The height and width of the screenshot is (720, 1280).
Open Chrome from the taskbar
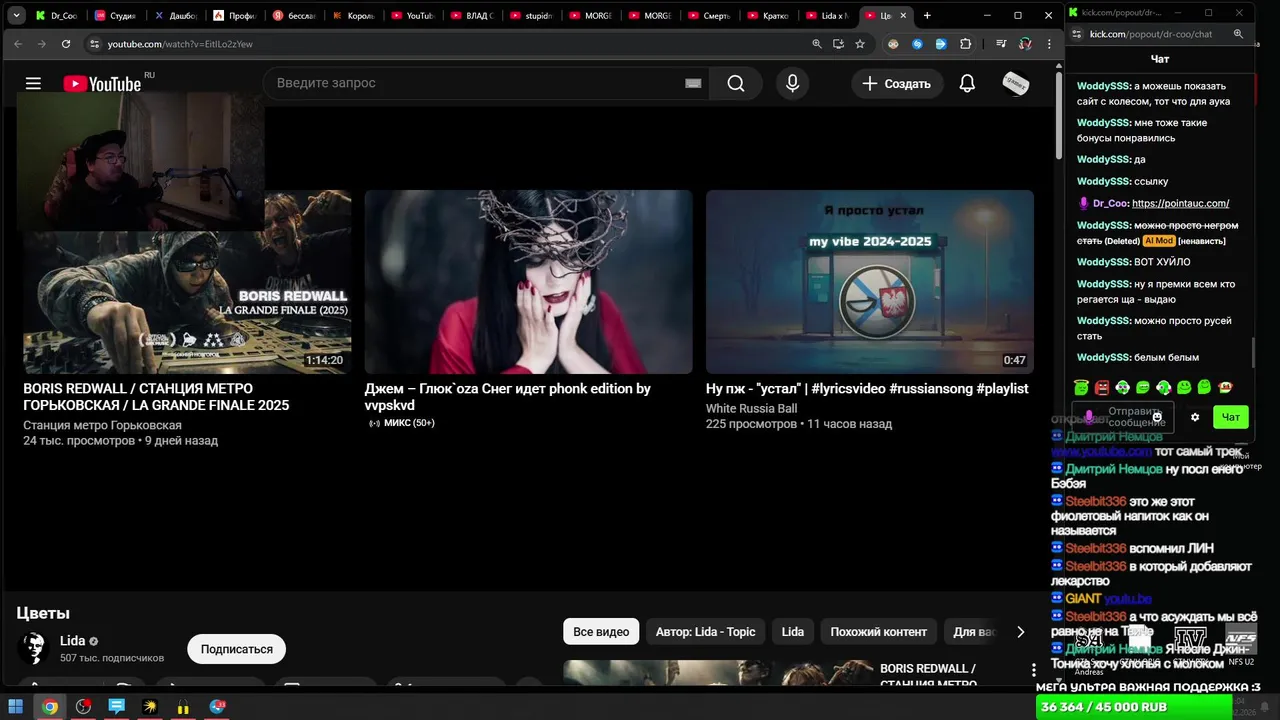50,707
